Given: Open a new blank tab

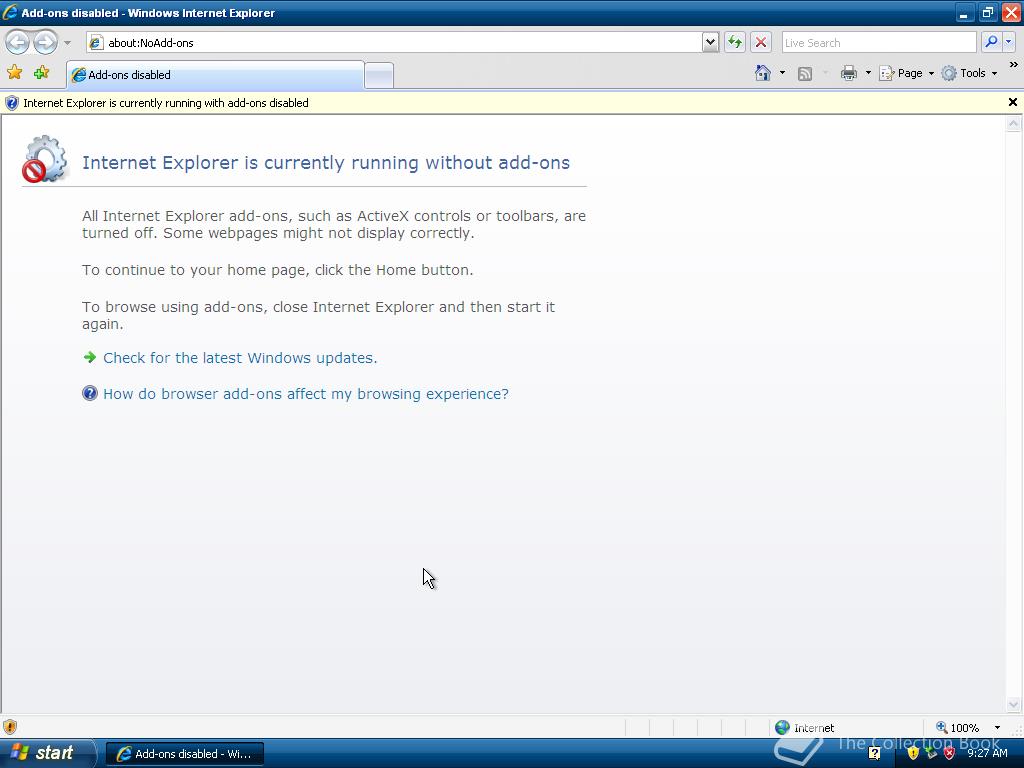Looking at the screenshot, I should coord(379,76).
